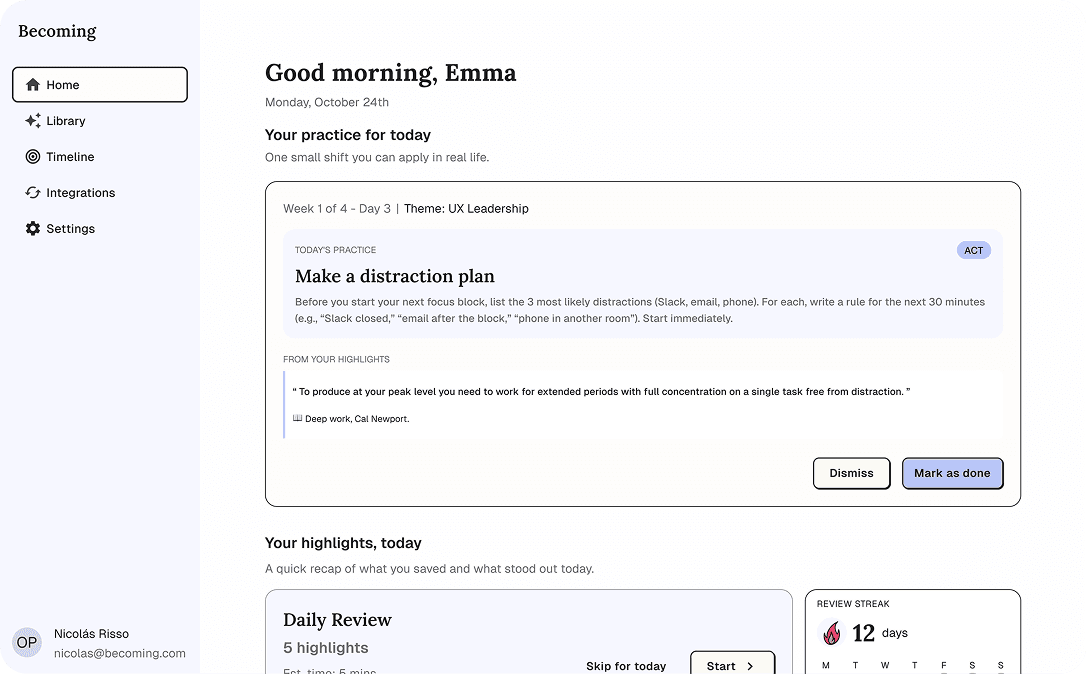This screenshot has height=674, width=1087.
Task: Click the chevron arrow on Start button
Action: tap(750, 666)
